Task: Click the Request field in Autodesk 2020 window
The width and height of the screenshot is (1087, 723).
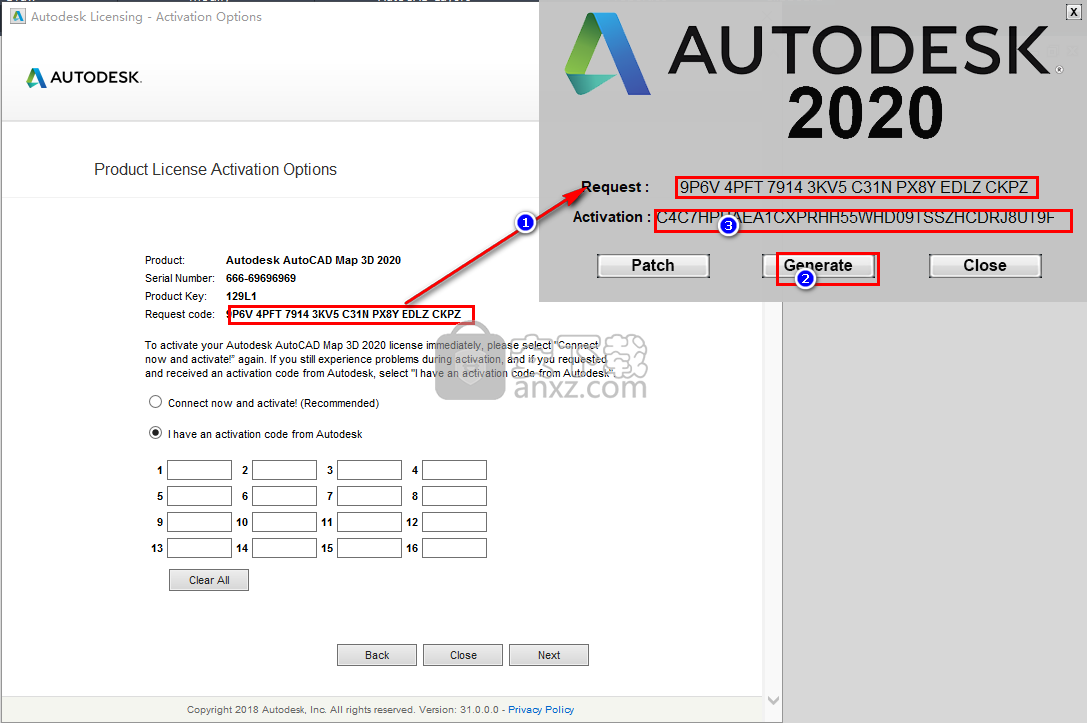Action: (x=857, y=187)
